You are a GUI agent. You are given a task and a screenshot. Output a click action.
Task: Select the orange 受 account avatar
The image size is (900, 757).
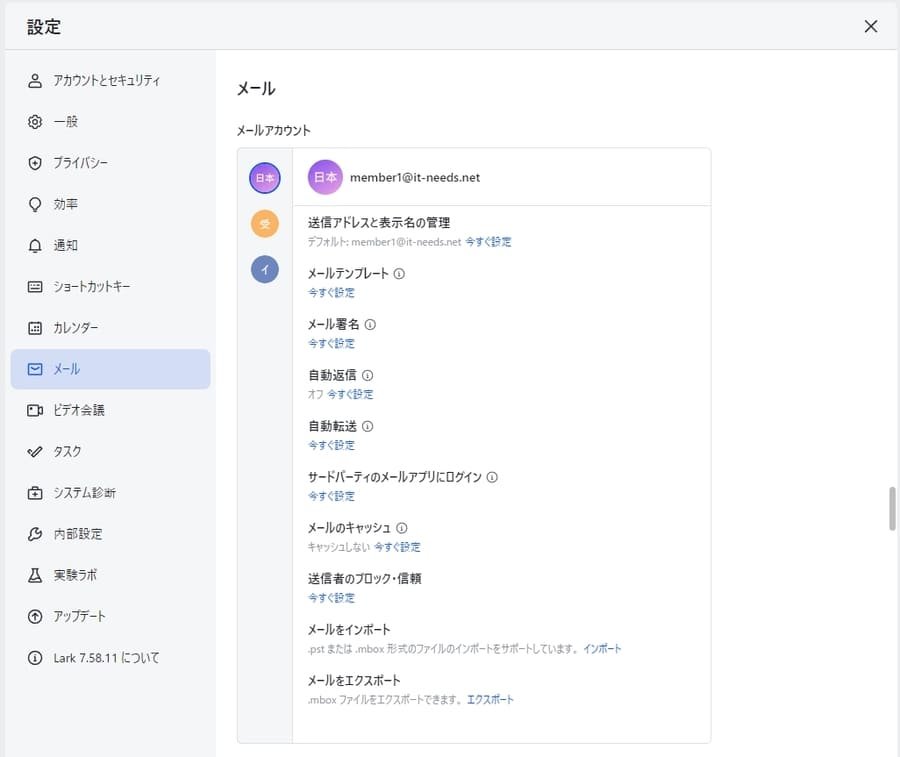[x=264, y=224]
